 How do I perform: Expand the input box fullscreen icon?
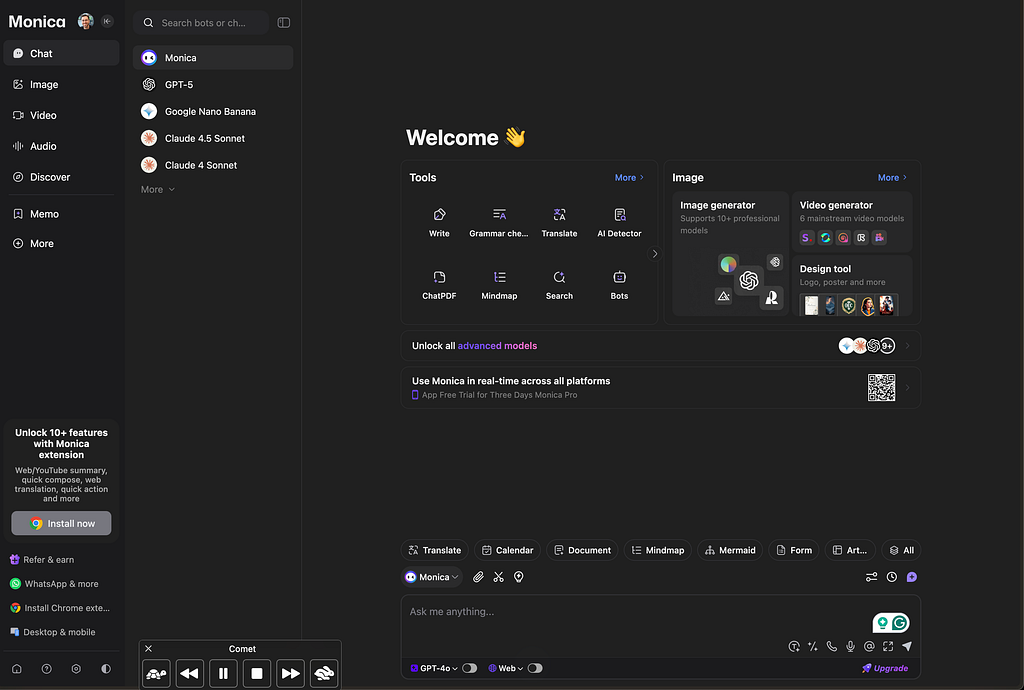(x=888, y=646)
